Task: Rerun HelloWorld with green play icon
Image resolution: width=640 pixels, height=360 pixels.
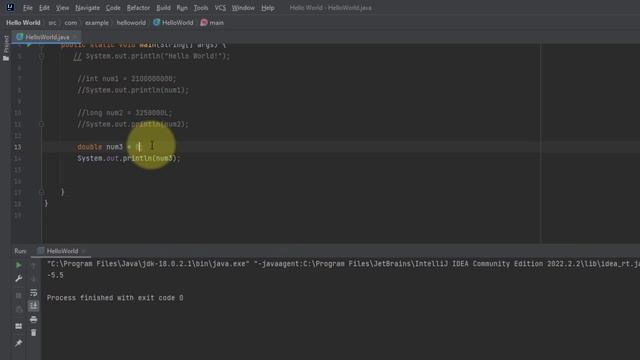Action: pyautogui.click(x=19, y=265)
